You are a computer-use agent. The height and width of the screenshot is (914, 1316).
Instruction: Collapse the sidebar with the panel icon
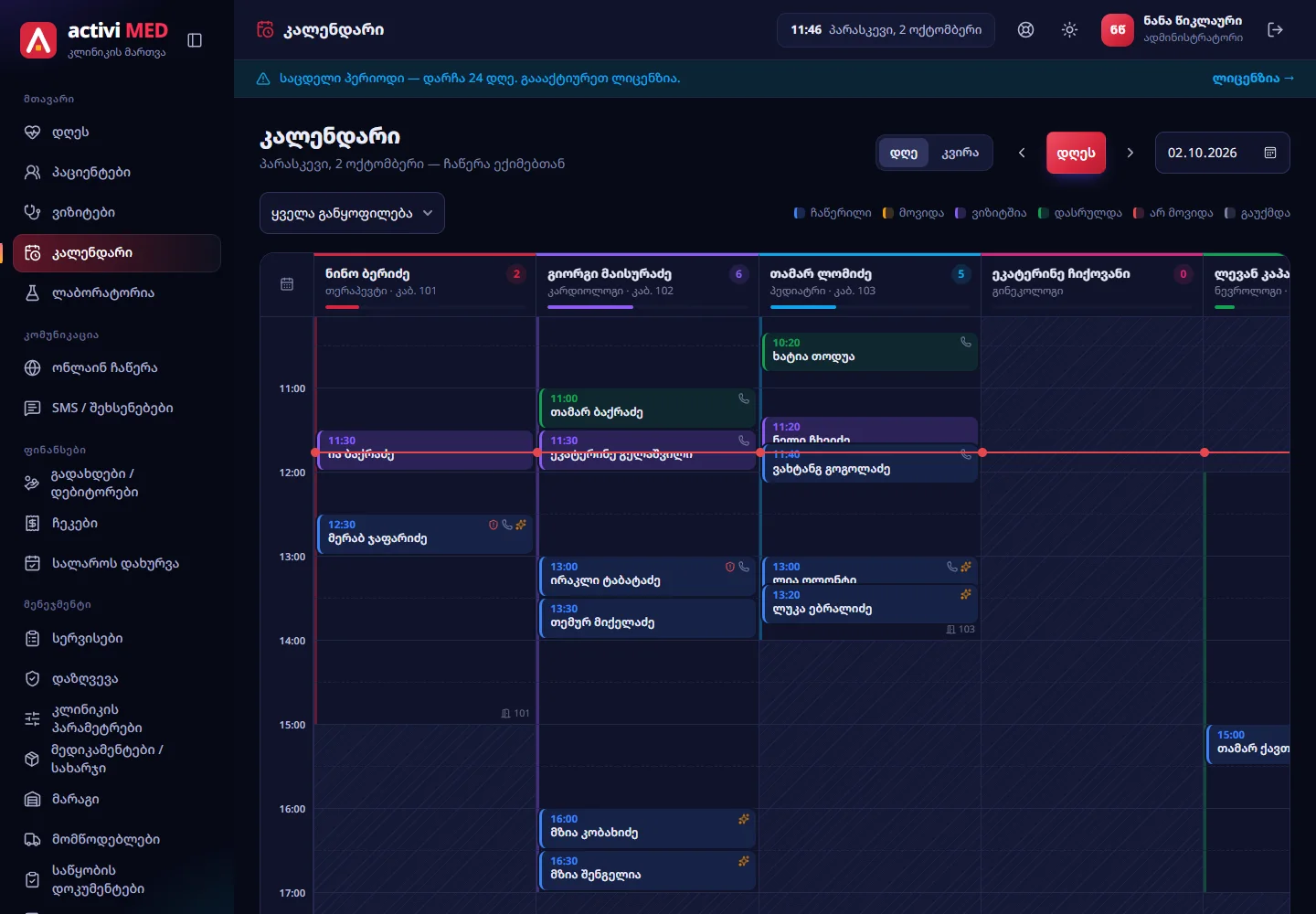[195, 40]
